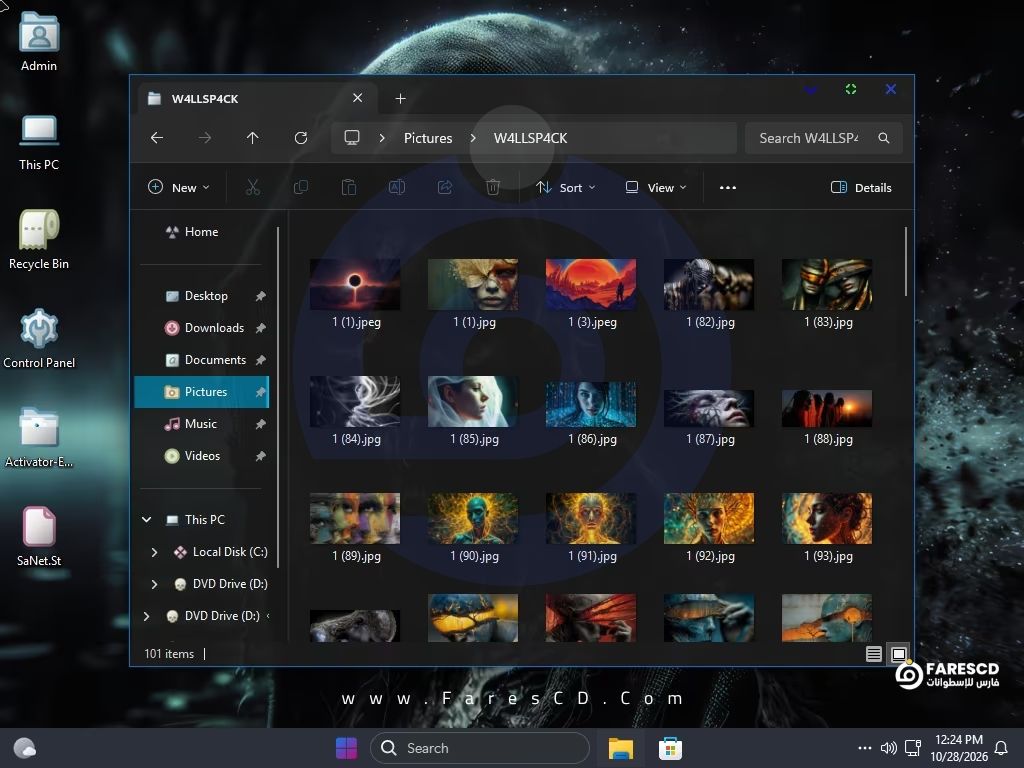This screenshot has width=1024, height=768.
Task: Unpin Desktop from quick access
Action: pos(261,296)
